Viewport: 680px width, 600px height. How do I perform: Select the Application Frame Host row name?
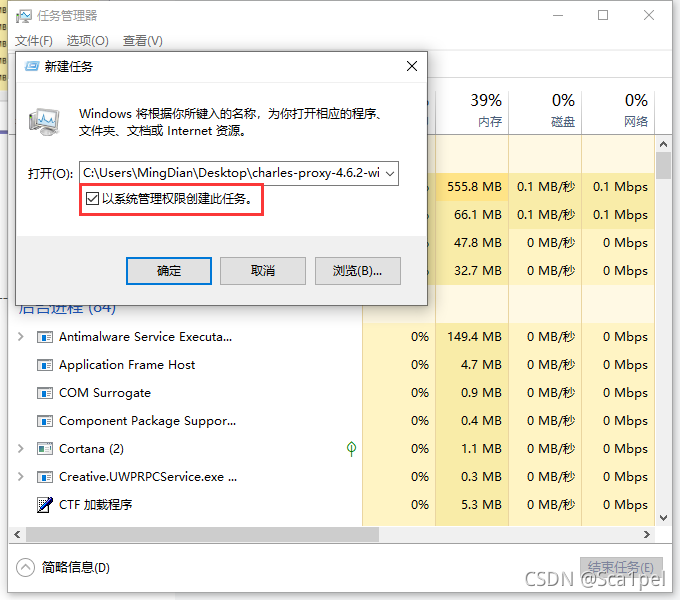point(127,365)
